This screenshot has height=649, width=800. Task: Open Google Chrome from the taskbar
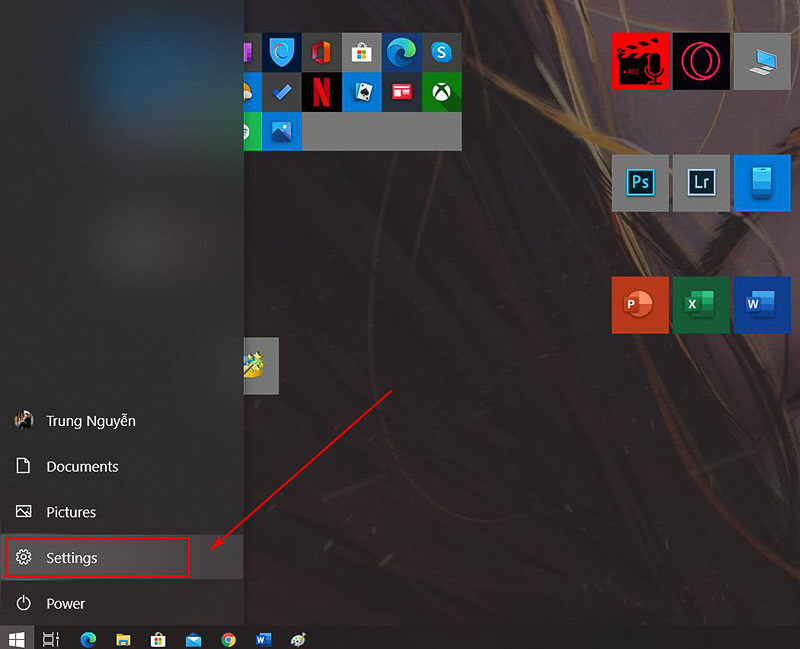point(229,639)
